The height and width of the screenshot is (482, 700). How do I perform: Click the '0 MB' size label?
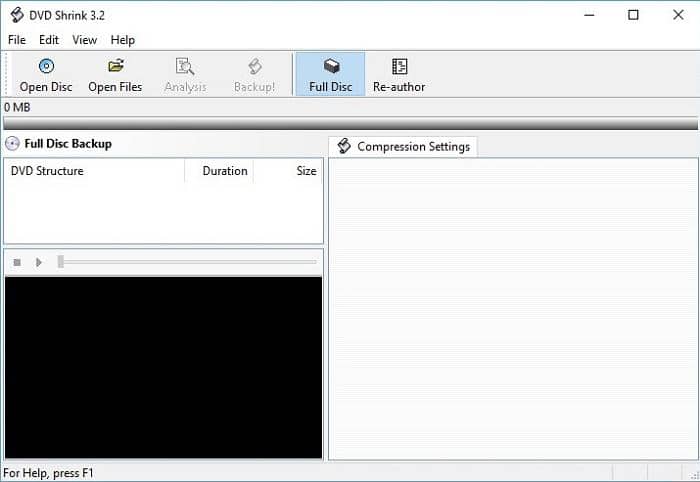(17, 108)
